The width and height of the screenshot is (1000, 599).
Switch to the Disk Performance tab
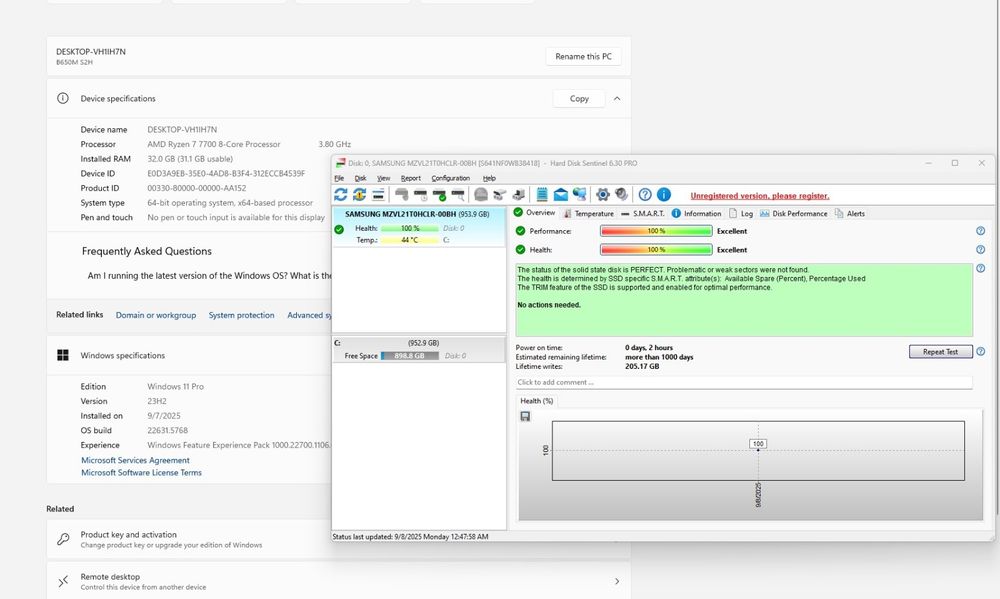click(x=793, y=214)
